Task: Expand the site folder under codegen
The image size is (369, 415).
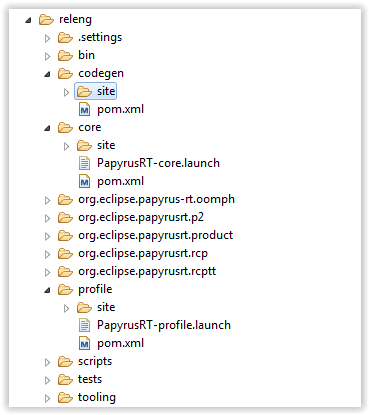Action: tap(66, 92)
